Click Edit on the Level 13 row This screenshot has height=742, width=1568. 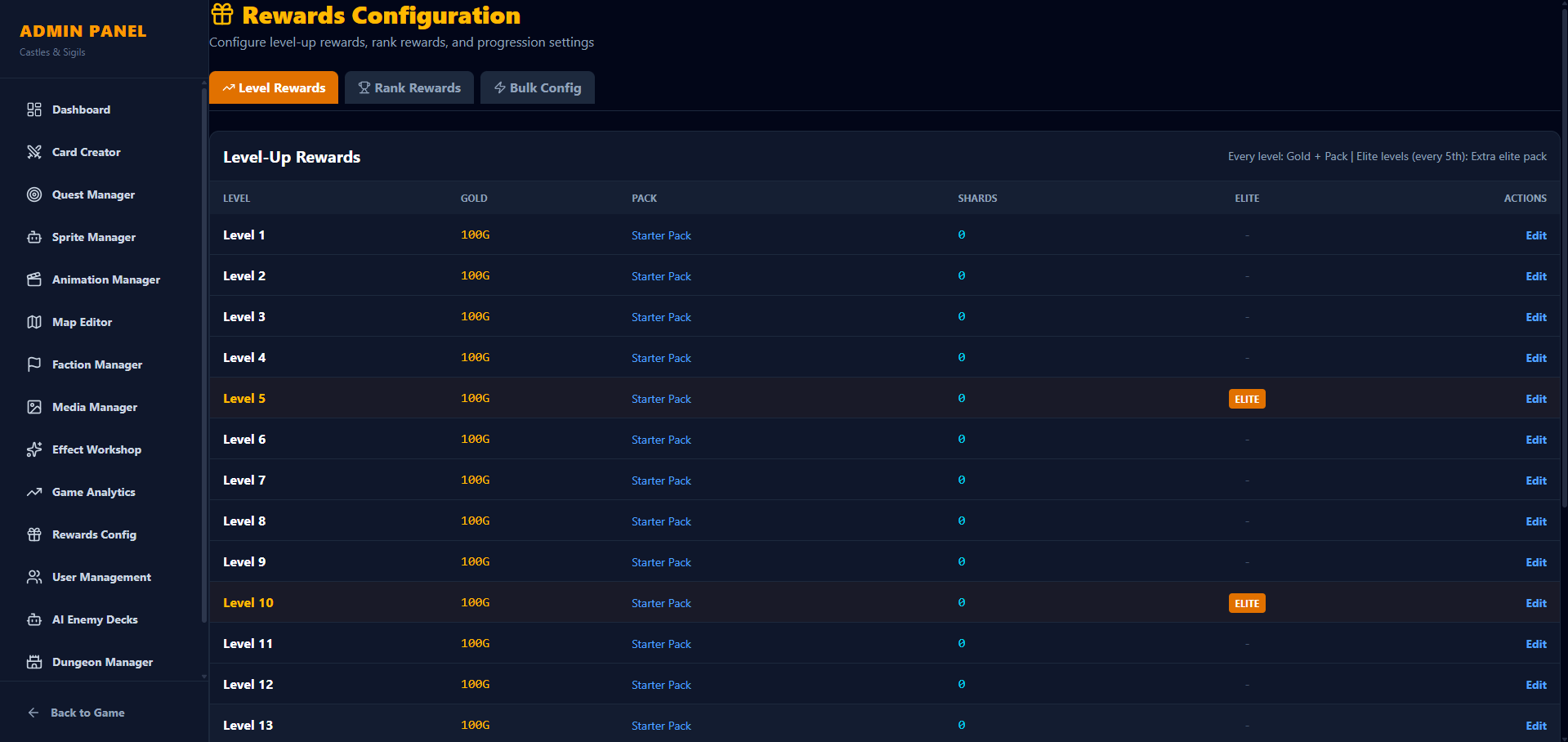[x=1536, y=726]
